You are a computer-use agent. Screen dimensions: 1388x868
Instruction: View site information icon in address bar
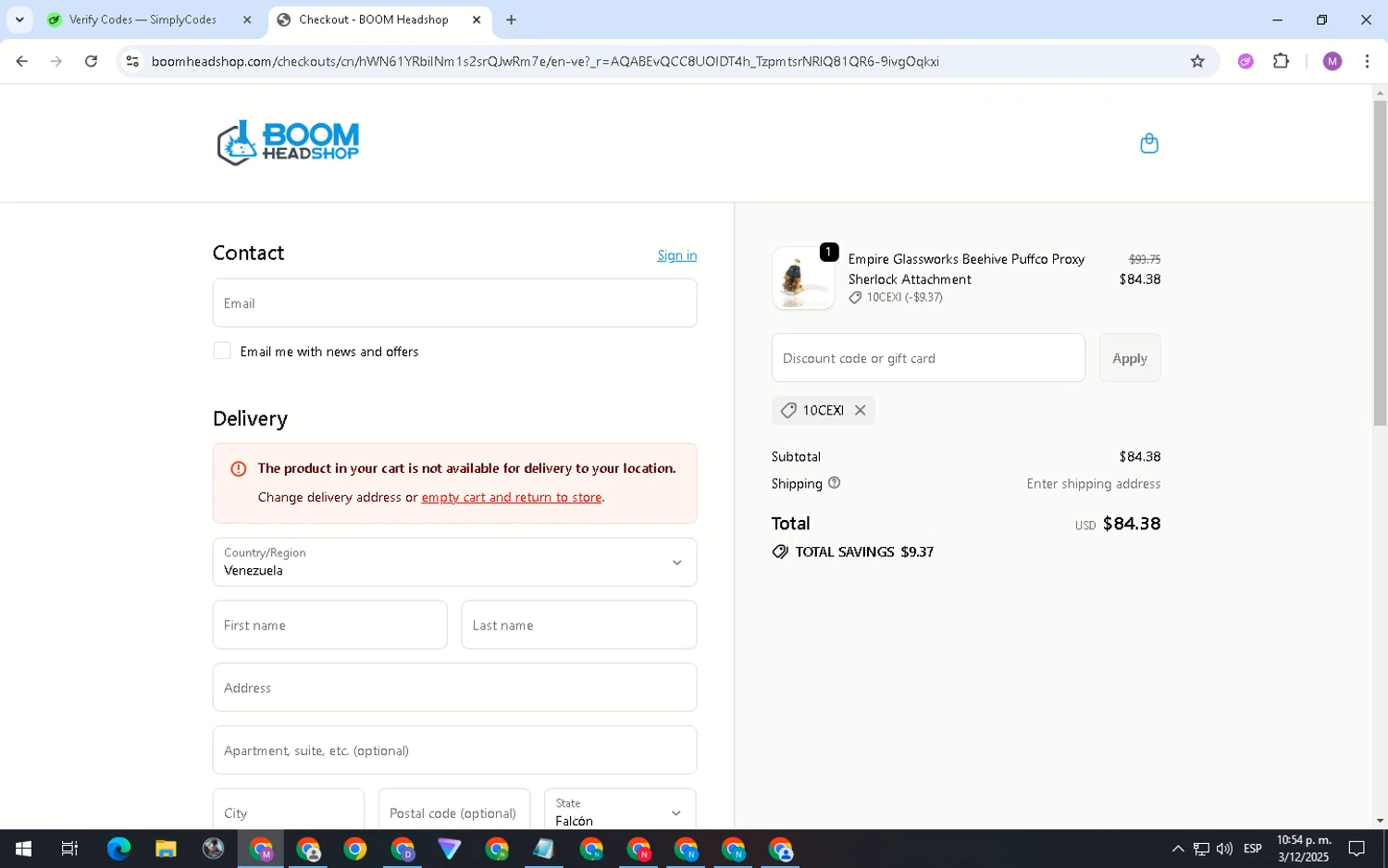tap(132, 61)
